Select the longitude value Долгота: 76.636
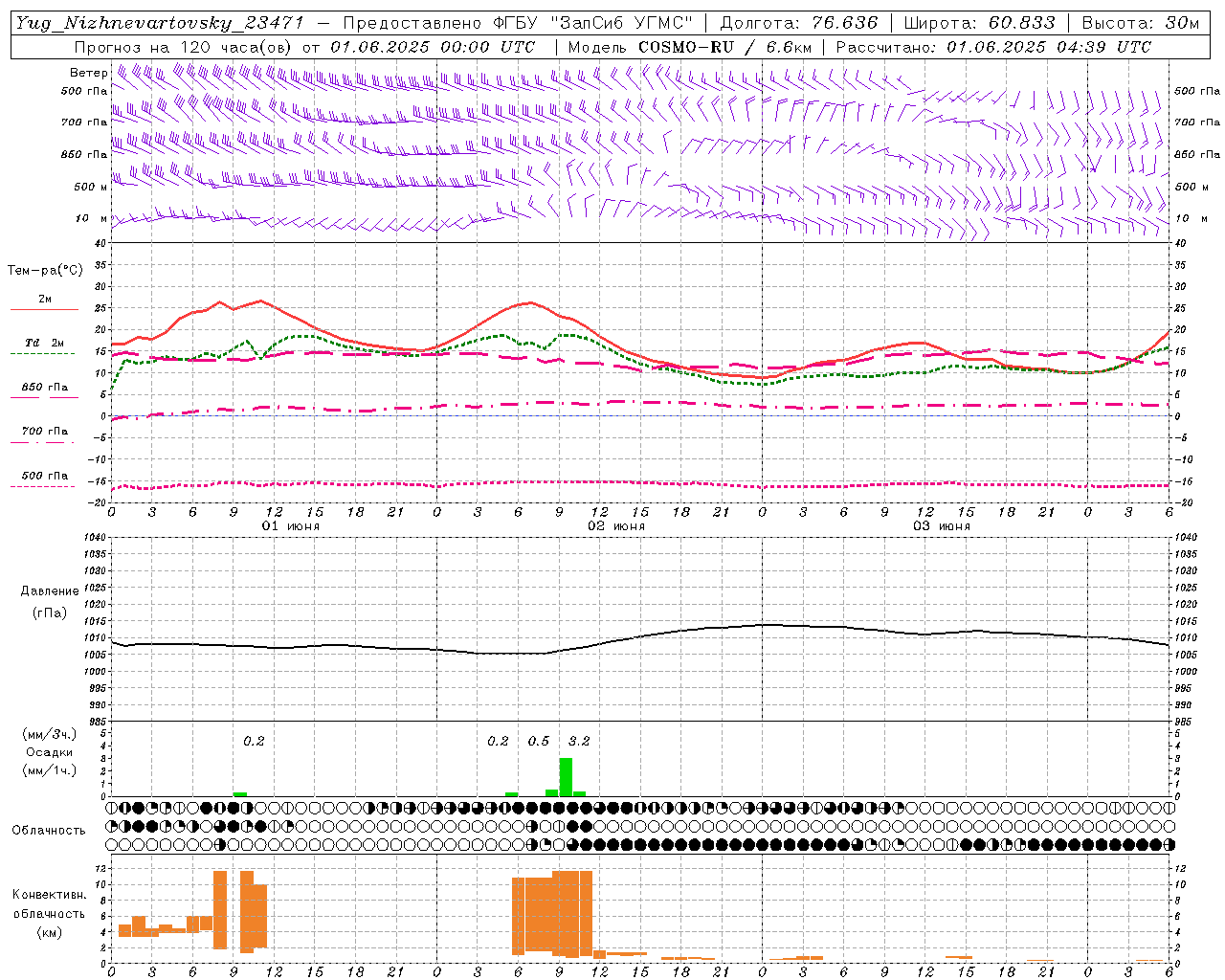 pos(798,23)
